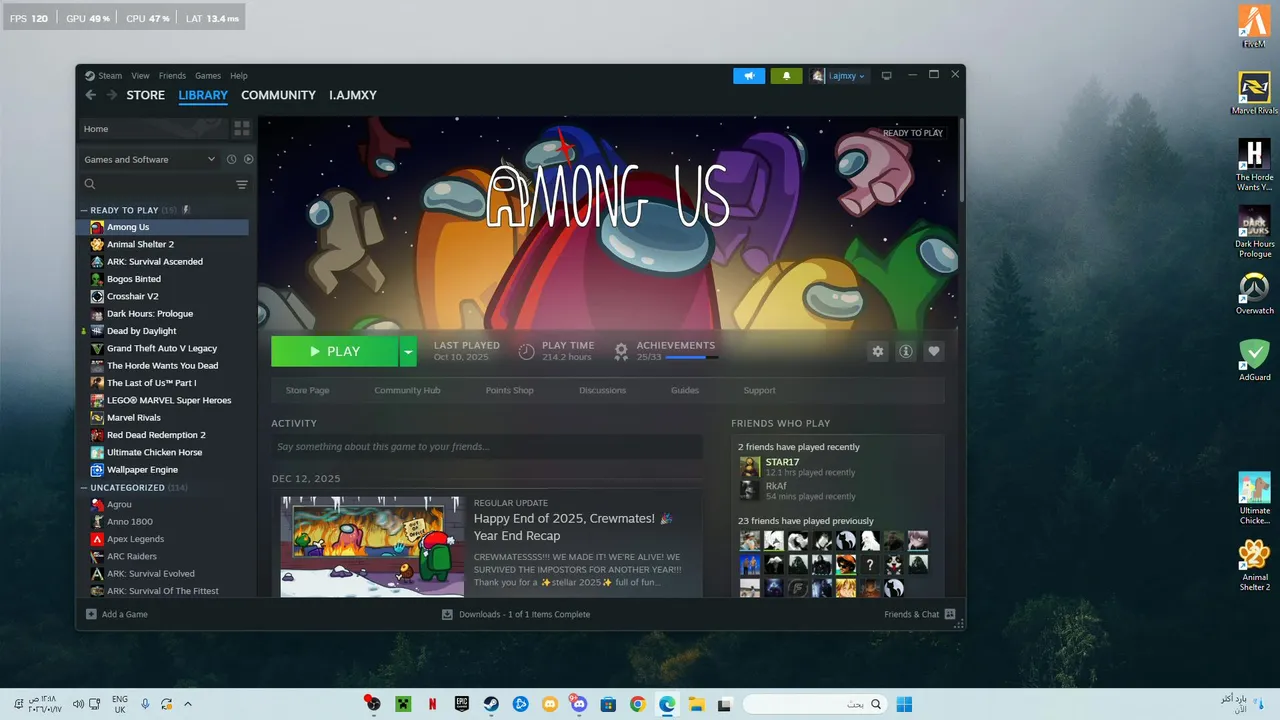The image size is (1280, 720).
Task: Open Marvel Rivals desktop shortcut
Action: pyautogui.click(x=1254, y=94)
